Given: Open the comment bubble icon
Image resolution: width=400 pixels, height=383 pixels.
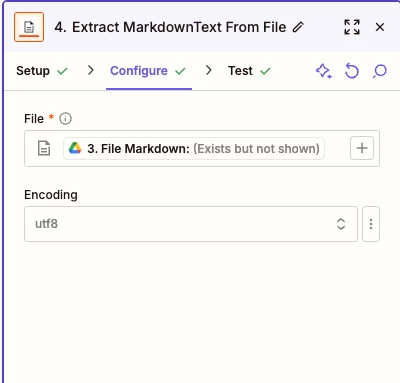Looking at the screenshot, I should coord(380,71).
